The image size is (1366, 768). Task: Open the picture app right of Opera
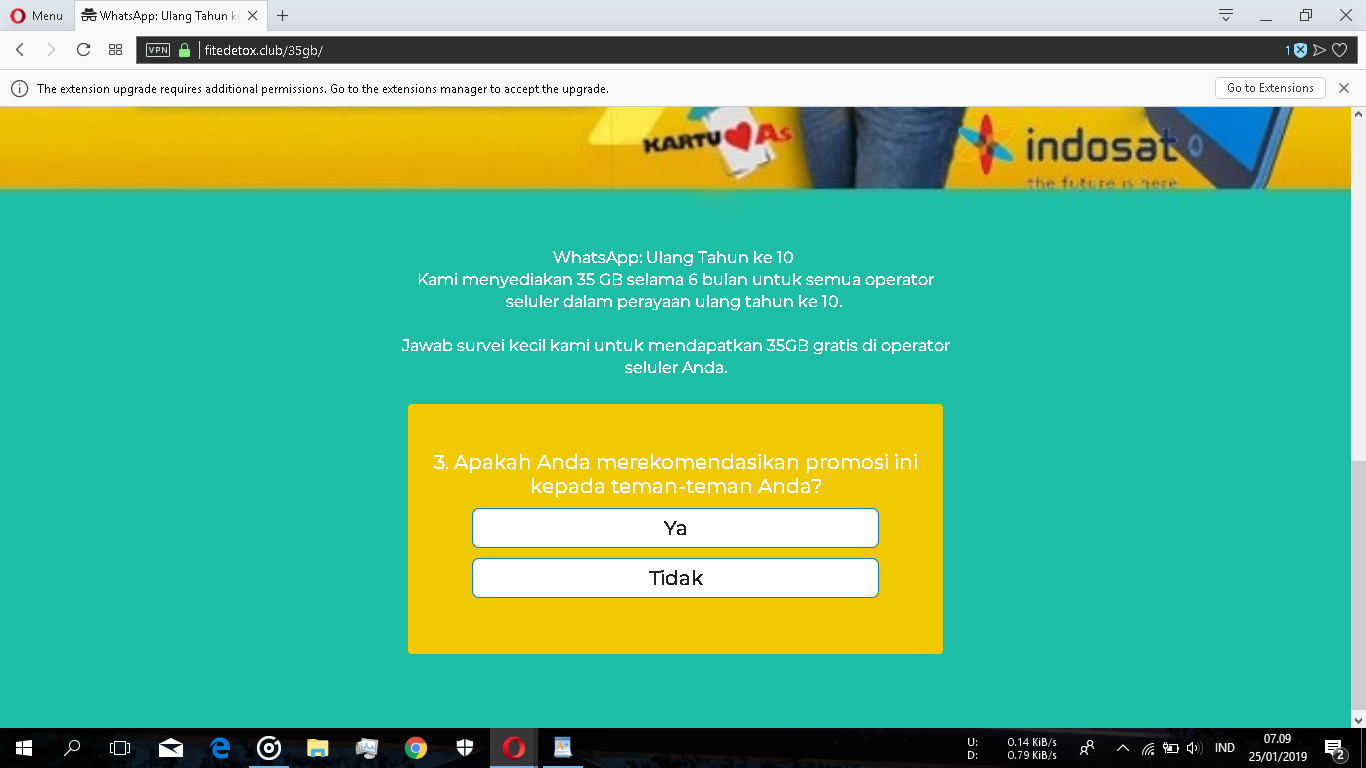coord(563,748)
